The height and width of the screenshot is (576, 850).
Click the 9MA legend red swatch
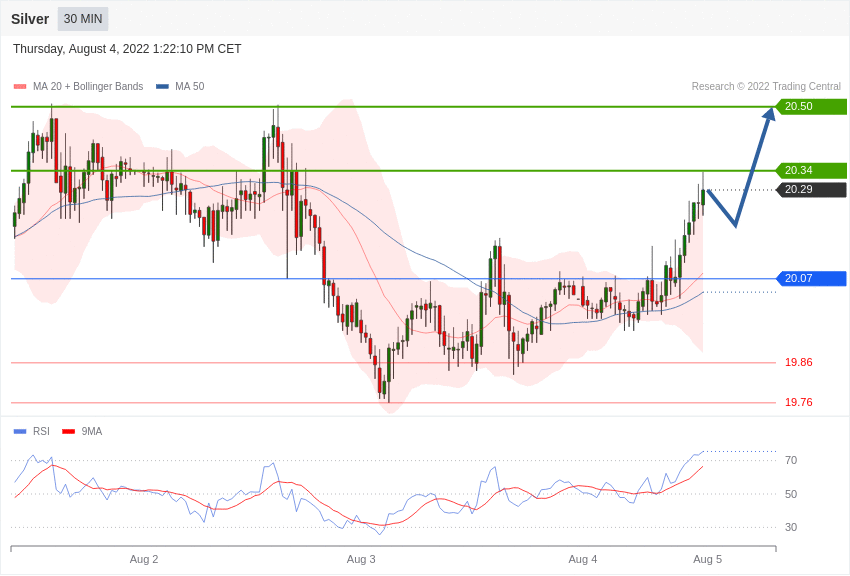(69, 431)
